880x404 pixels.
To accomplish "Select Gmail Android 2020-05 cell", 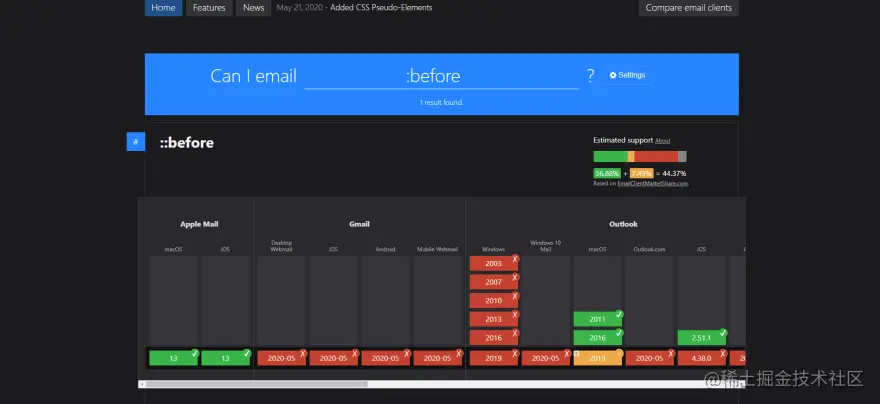I will [386, 358].
